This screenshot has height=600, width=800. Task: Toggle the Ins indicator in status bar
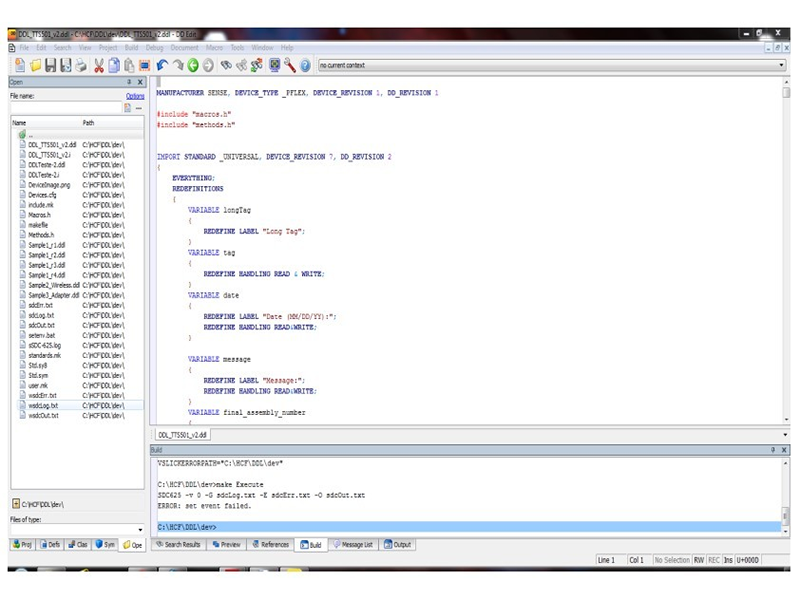728,560
